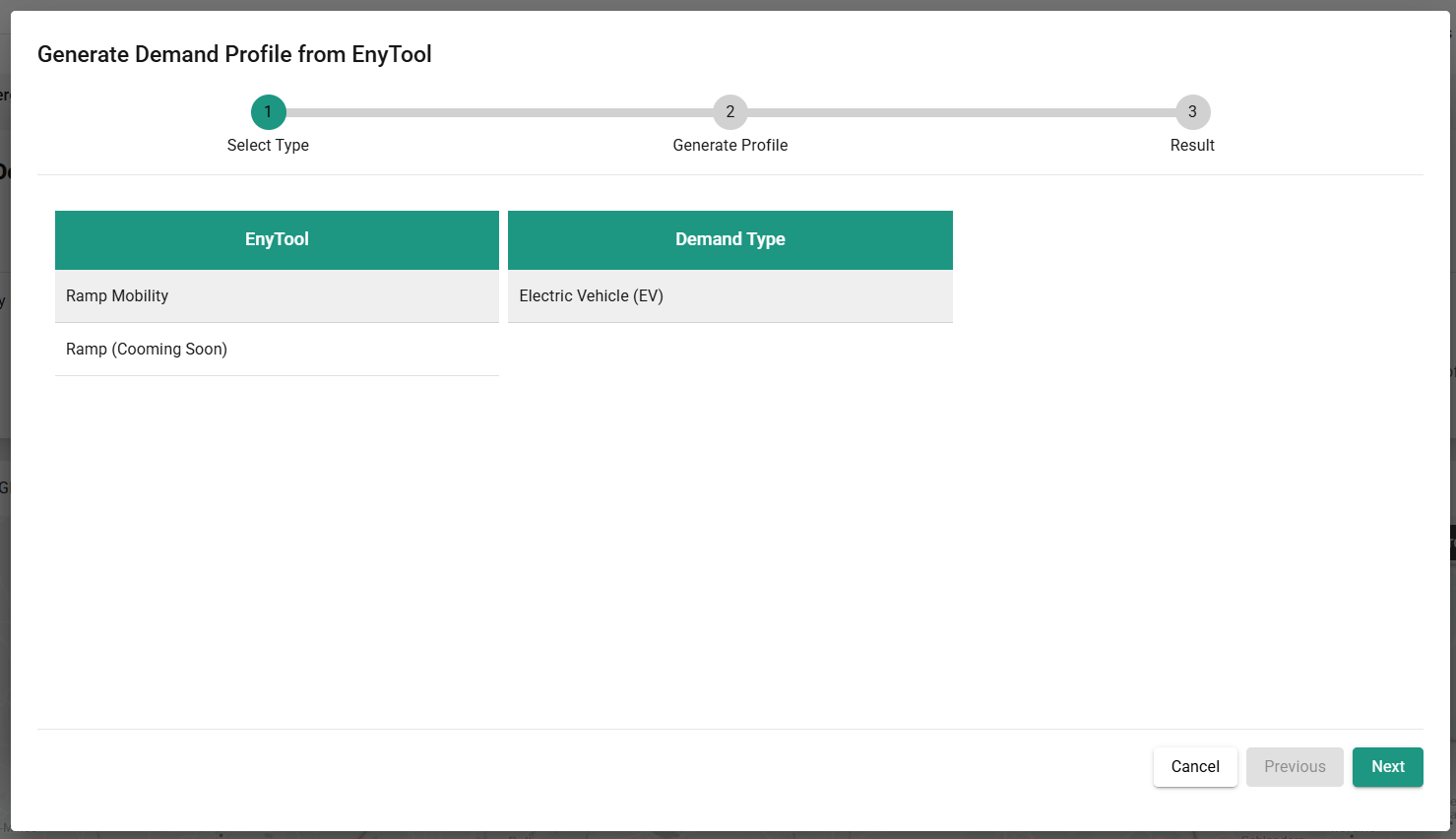Go to the 'Generate Profile' step label
Viewport: 1456px width, 839px height.
[729, 145]
